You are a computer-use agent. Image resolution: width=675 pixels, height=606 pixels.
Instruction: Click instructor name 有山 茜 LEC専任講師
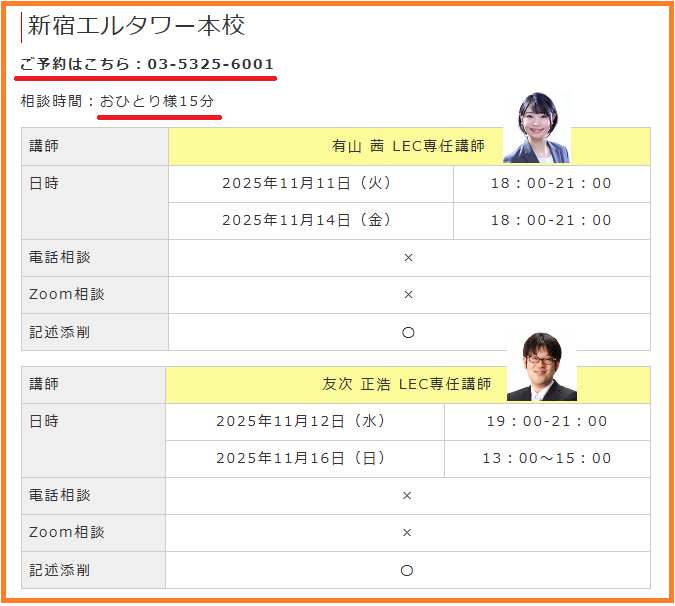(408, 146)
